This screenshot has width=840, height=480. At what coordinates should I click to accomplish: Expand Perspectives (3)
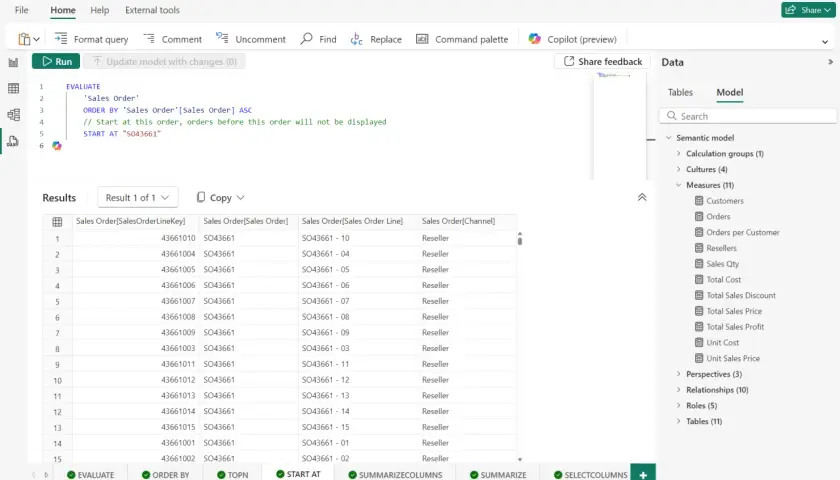pyautogui.click(x=679, y=374)
